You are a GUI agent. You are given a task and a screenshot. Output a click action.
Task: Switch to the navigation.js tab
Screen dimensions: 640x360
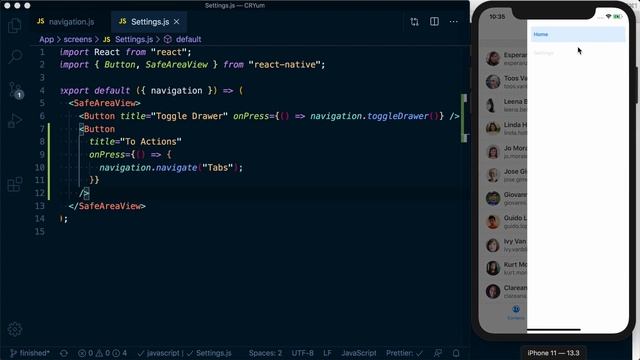[x=67, y=22]
